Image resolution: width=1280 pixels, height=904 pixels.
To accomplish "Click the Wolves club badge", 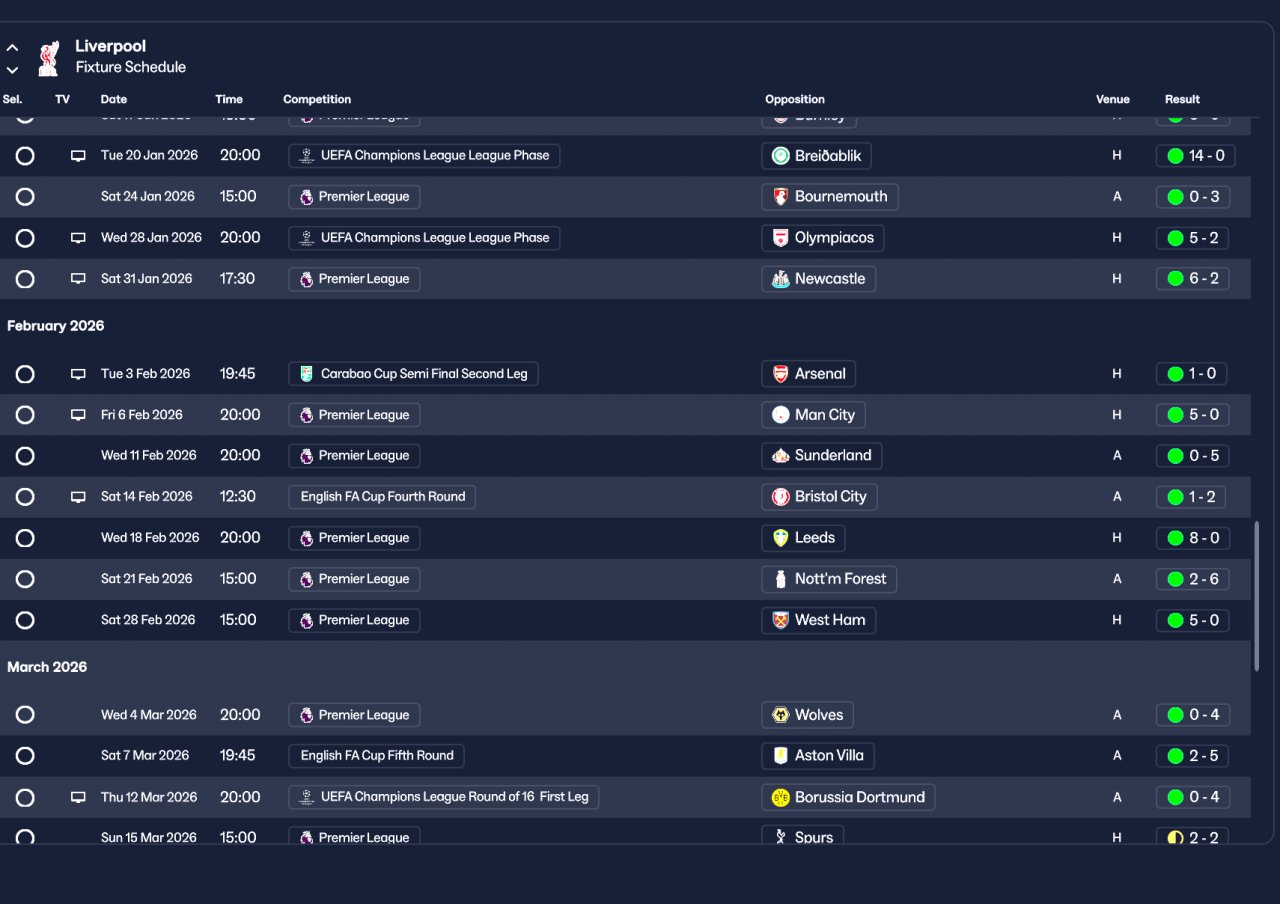I will click(x=781, y=715).
